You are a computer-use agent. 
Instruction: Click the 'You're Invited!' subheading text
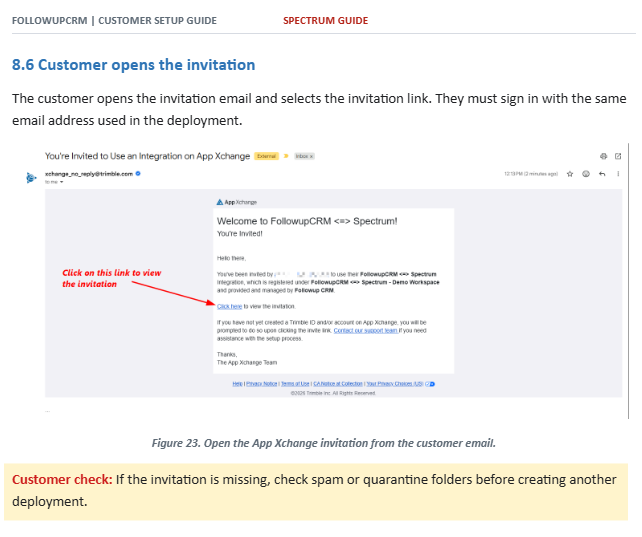pos(240,234)
